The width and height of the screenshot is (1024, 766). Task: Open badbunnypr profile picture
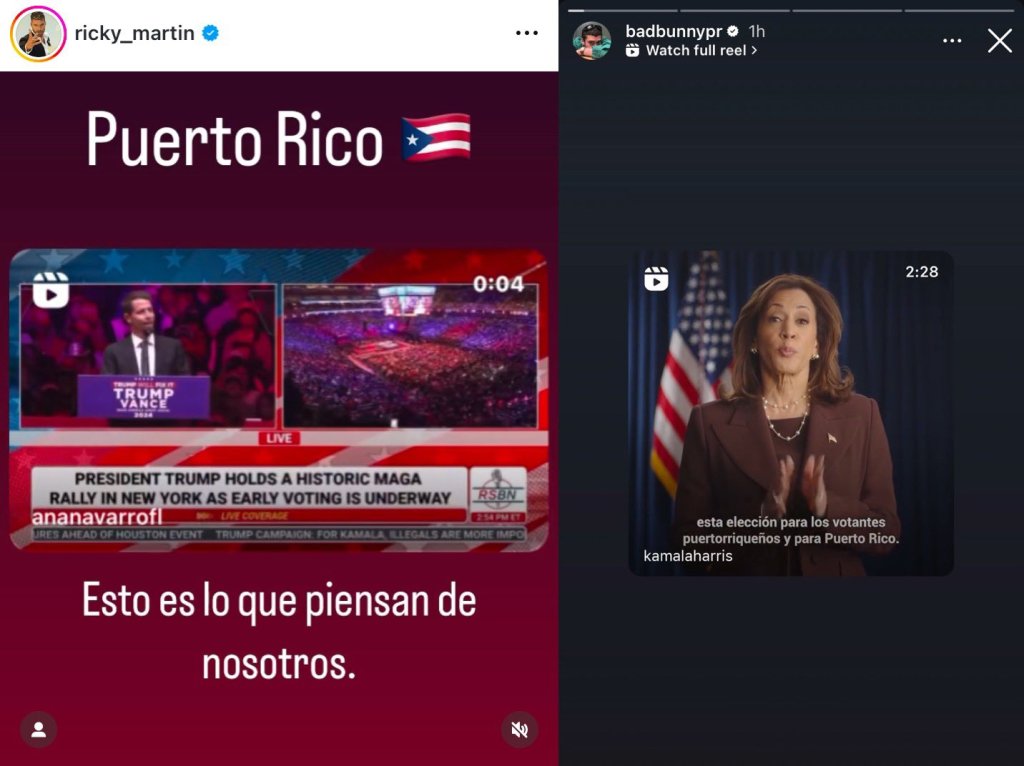click(592, 40)
